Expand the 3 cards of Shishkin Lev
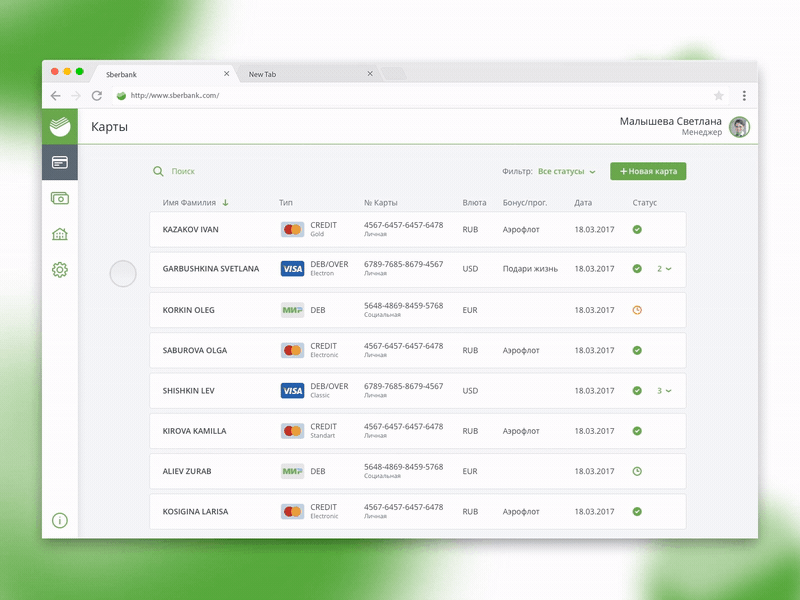Viewport: 800px width, 600px height. [x=664, y=391]
